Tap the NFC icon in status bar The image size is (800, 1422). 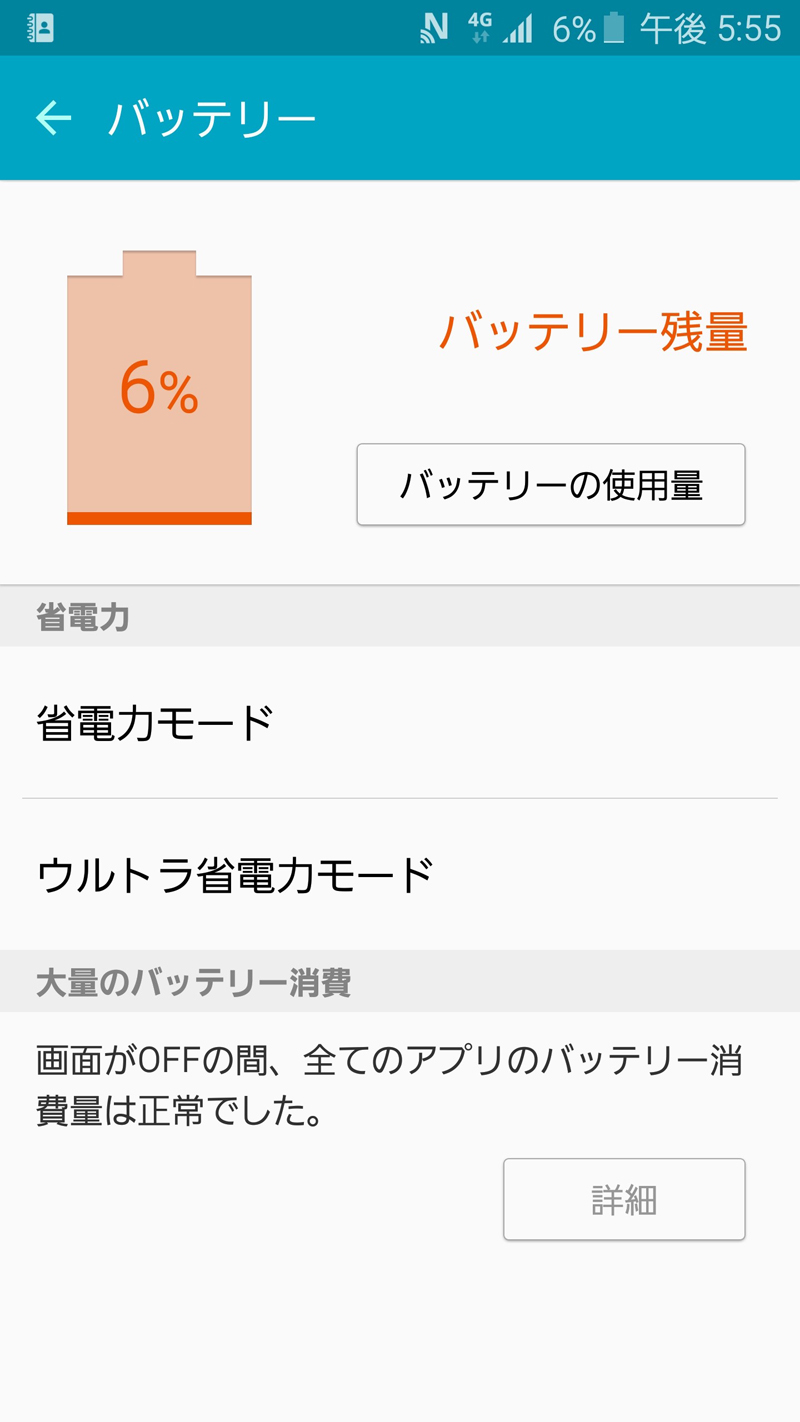pos(434,28)
